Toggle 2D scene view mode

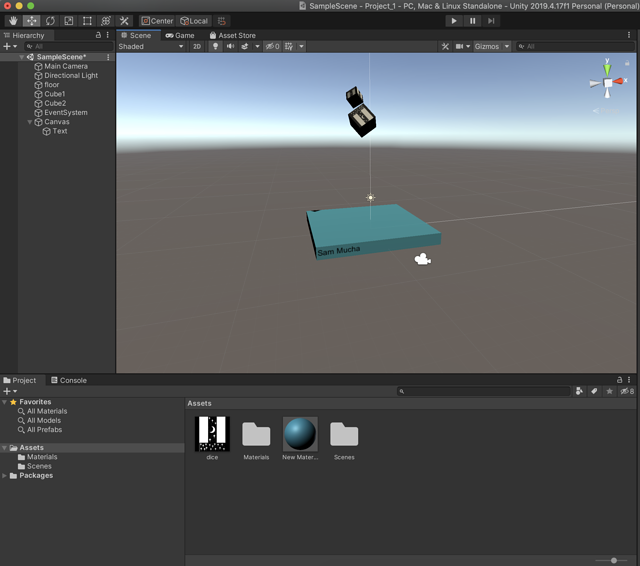(x=197, y=47)
